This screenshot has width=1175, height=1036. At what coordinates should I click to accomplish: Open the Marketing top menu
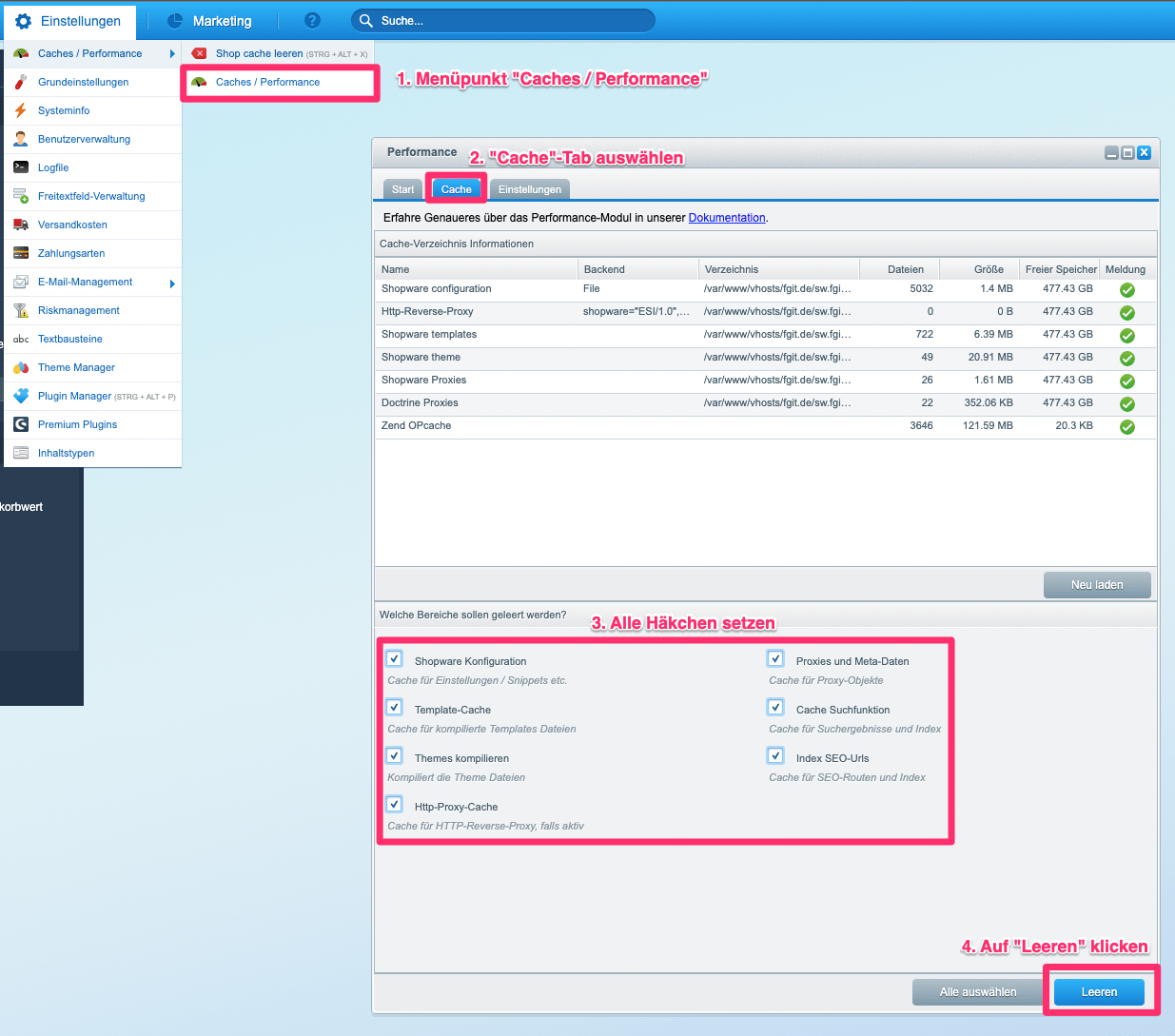pos(209,21)
